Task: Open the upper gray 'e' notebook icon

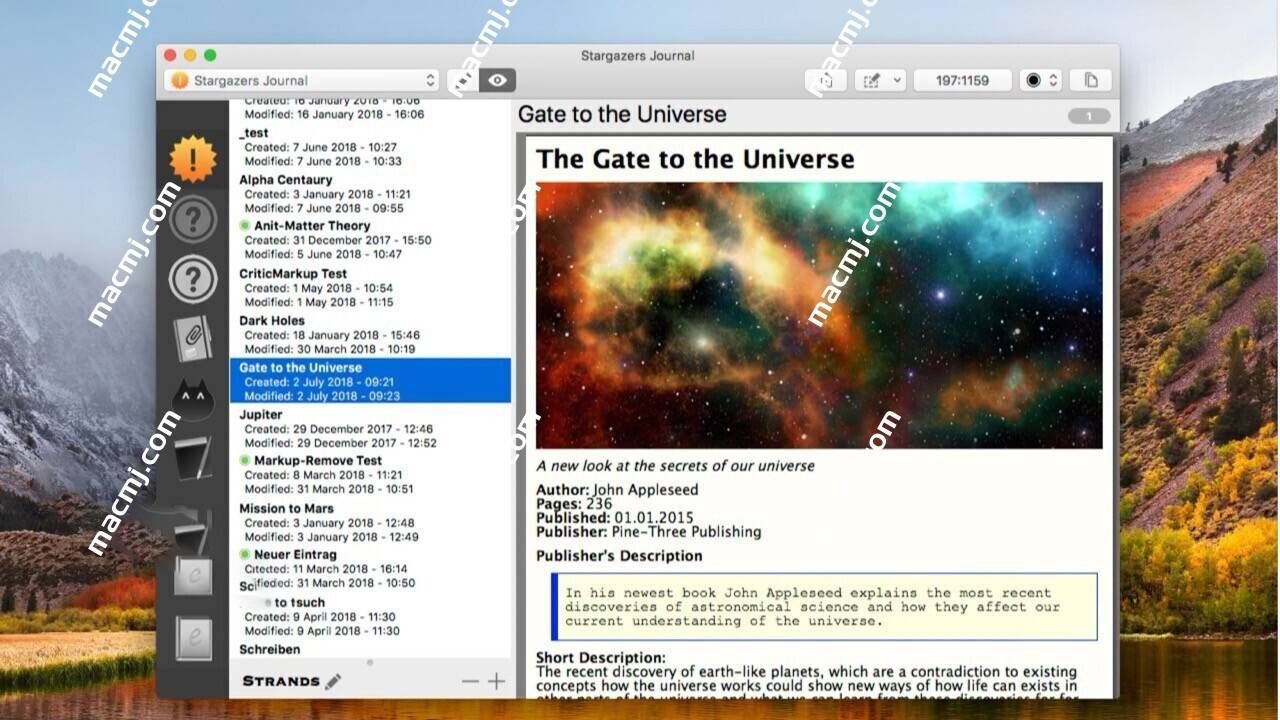Action: click(192, 576)
